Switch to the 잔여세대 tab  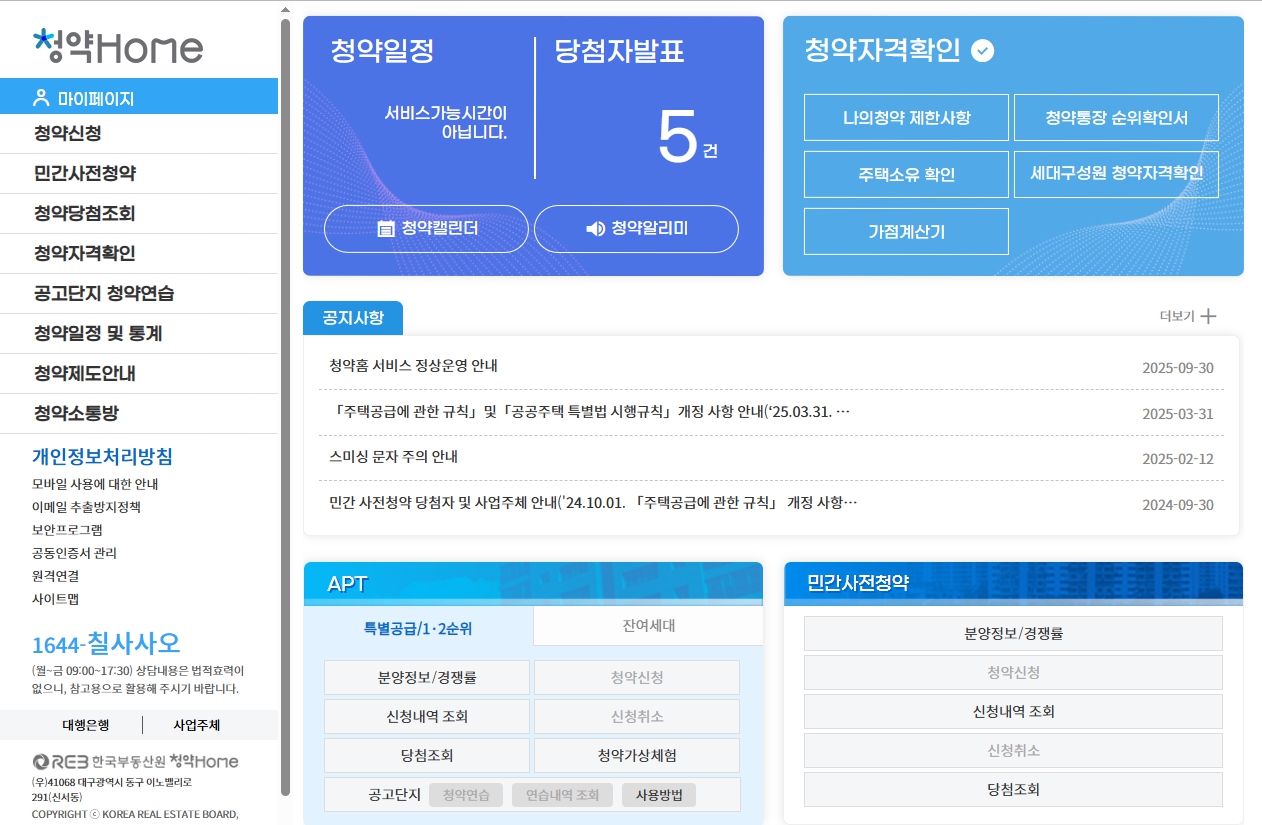648,626
